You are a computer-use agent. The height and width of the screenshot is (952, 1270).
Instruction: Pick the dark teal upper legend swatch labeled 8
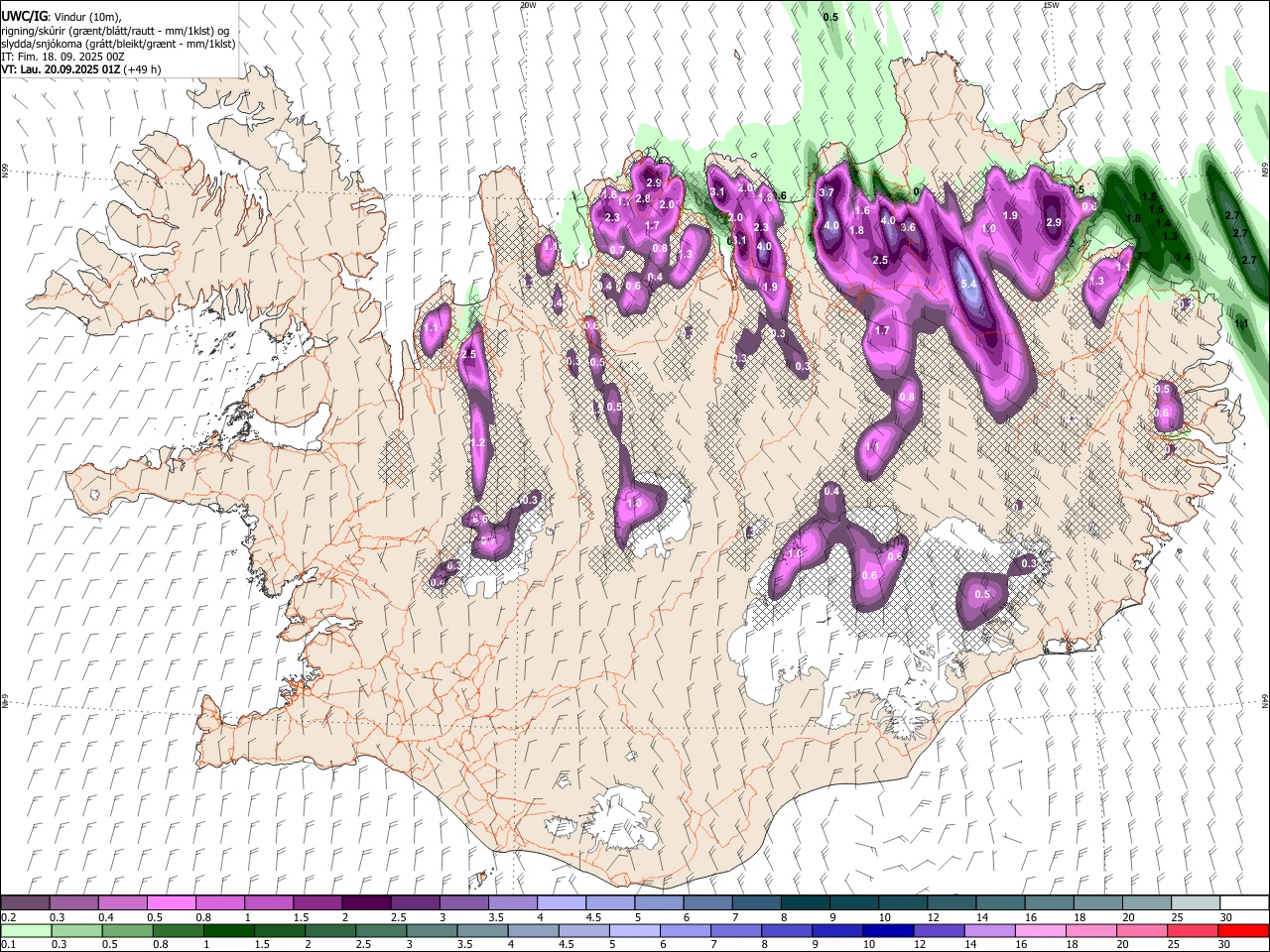[805, 903]
